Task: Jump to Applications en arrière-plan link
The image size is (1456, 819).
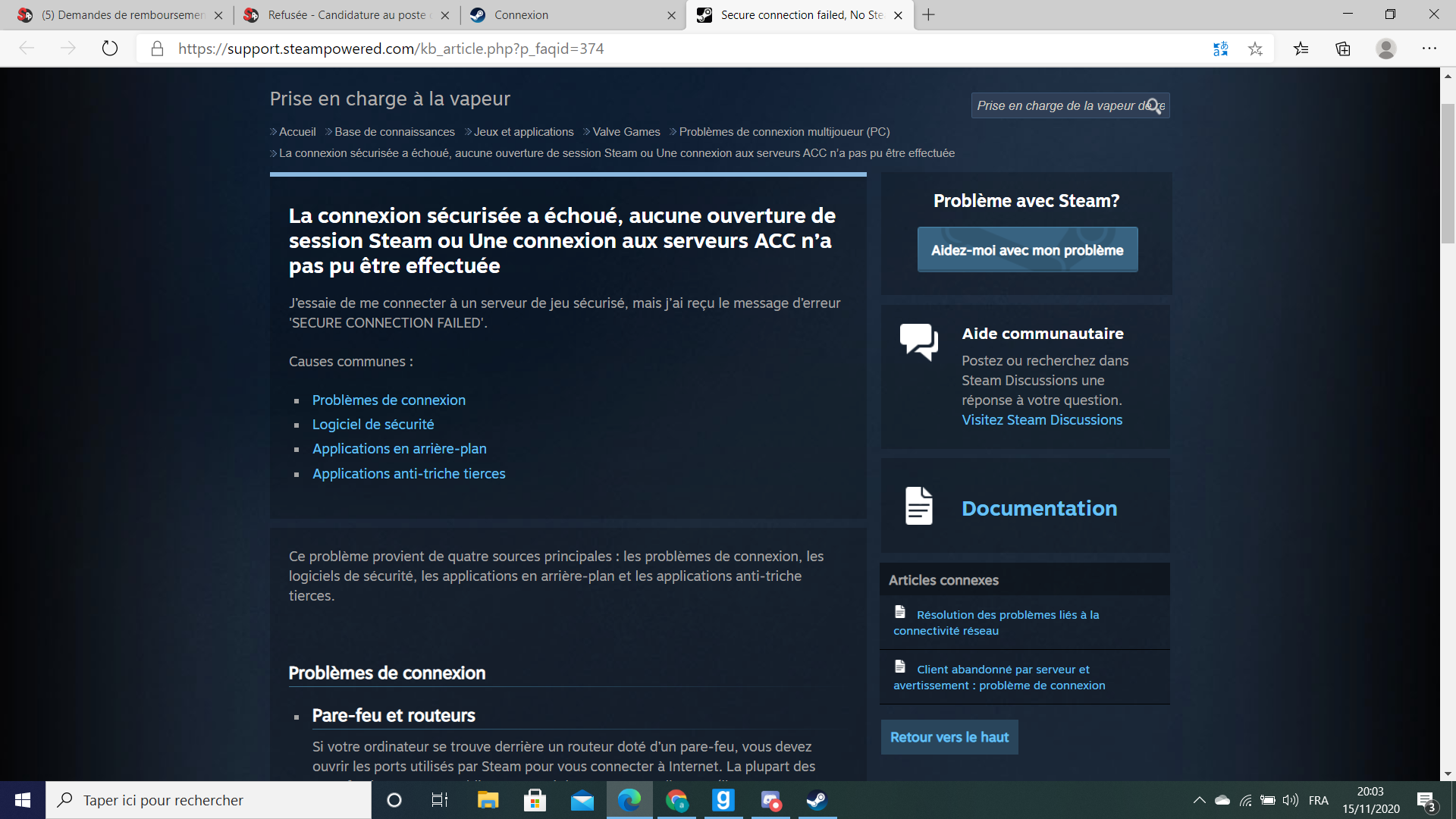Action: (400, 448)
